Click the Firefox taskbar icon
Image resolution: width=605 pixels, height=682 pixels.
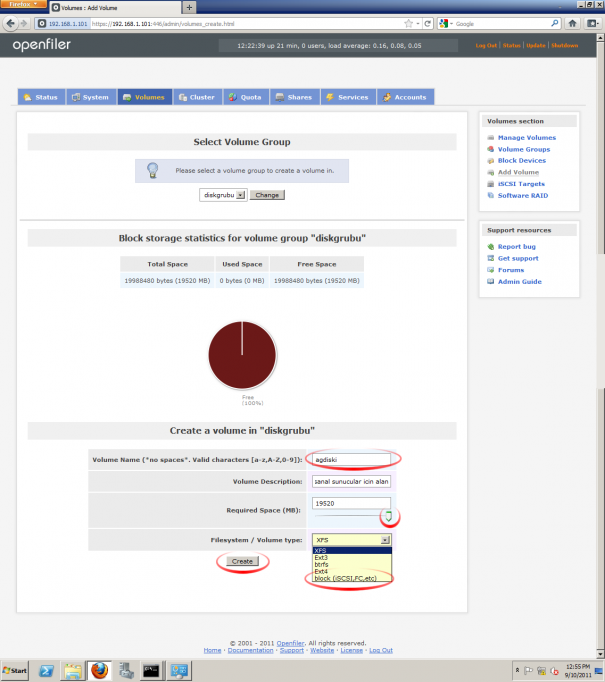point(99,671)
